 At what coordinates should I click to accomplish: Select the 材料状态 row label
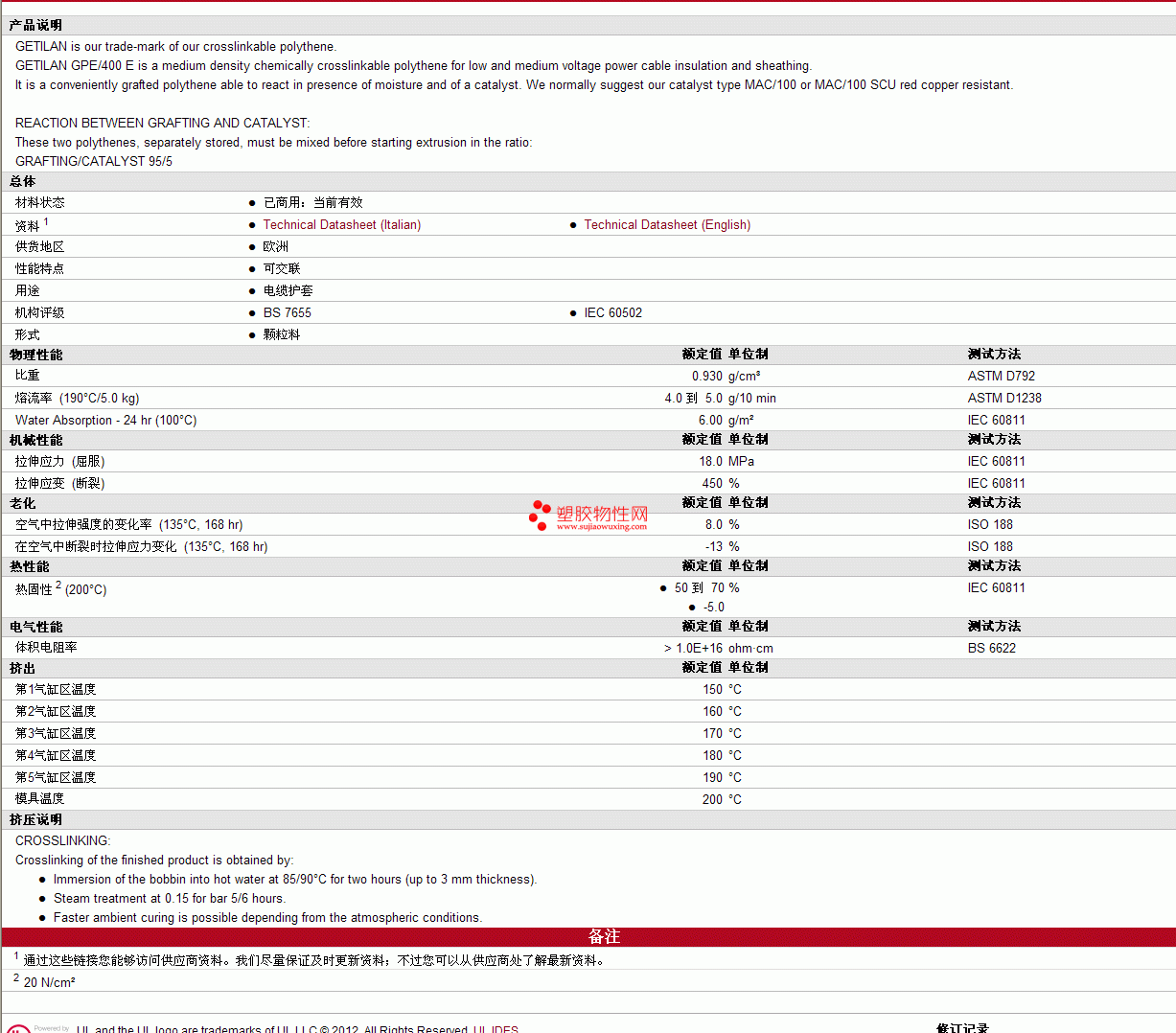point(40,203)
